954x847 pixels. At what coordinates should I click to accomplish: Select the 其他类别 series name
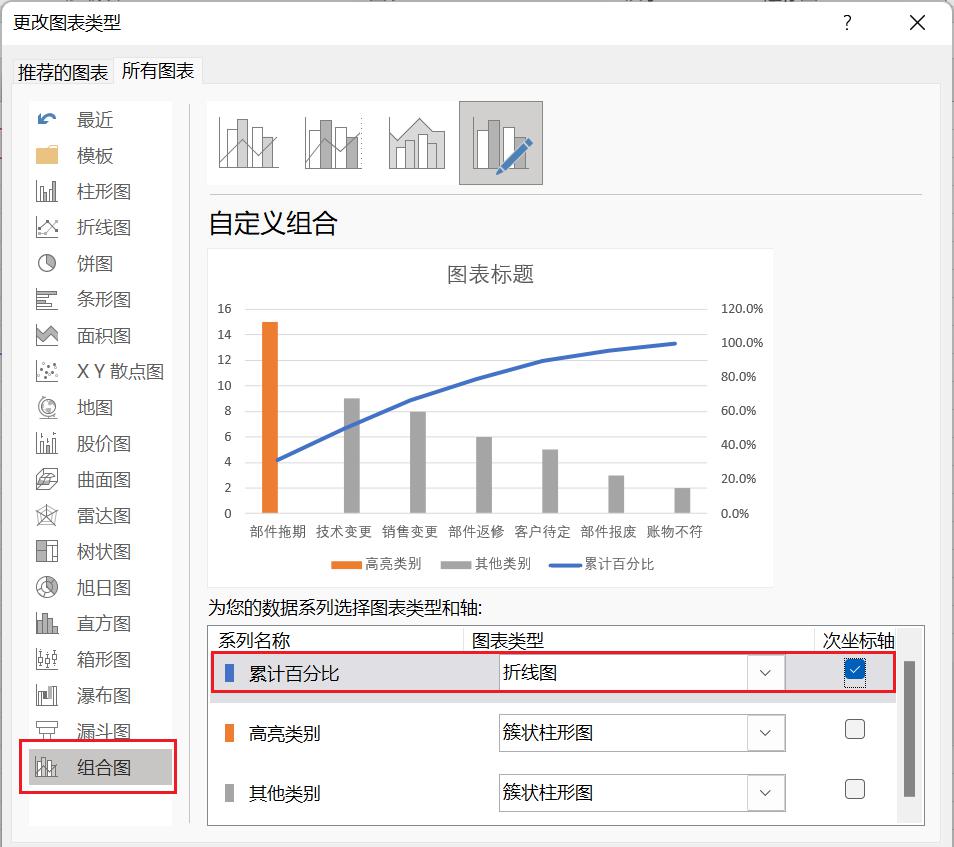(x=285, y=794)
